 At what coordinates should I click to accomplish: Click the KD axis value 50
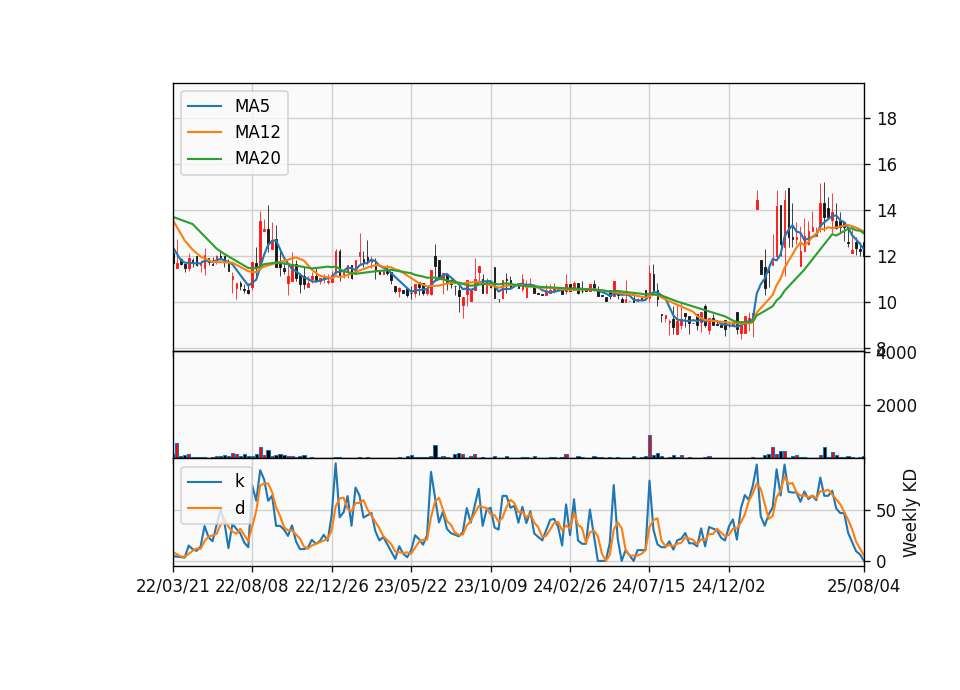tap(887, 511)
